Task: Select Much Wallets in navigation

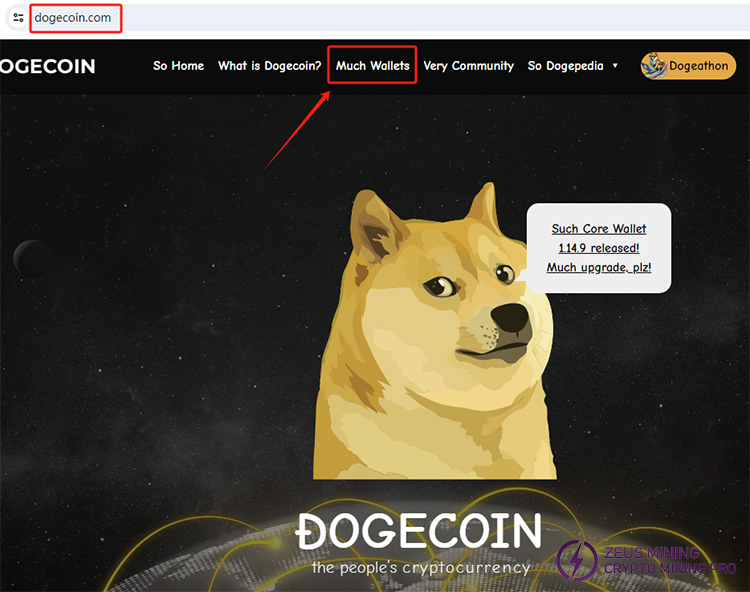Action: click(x=372, y=66)
